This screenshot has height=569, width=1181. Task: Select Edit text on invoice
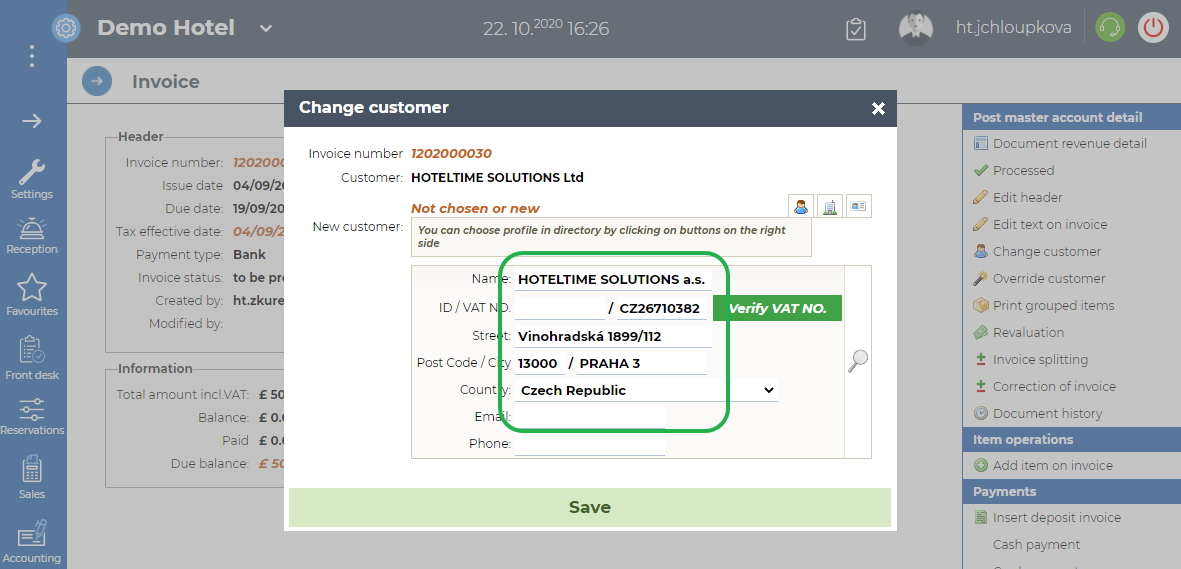1049,225
